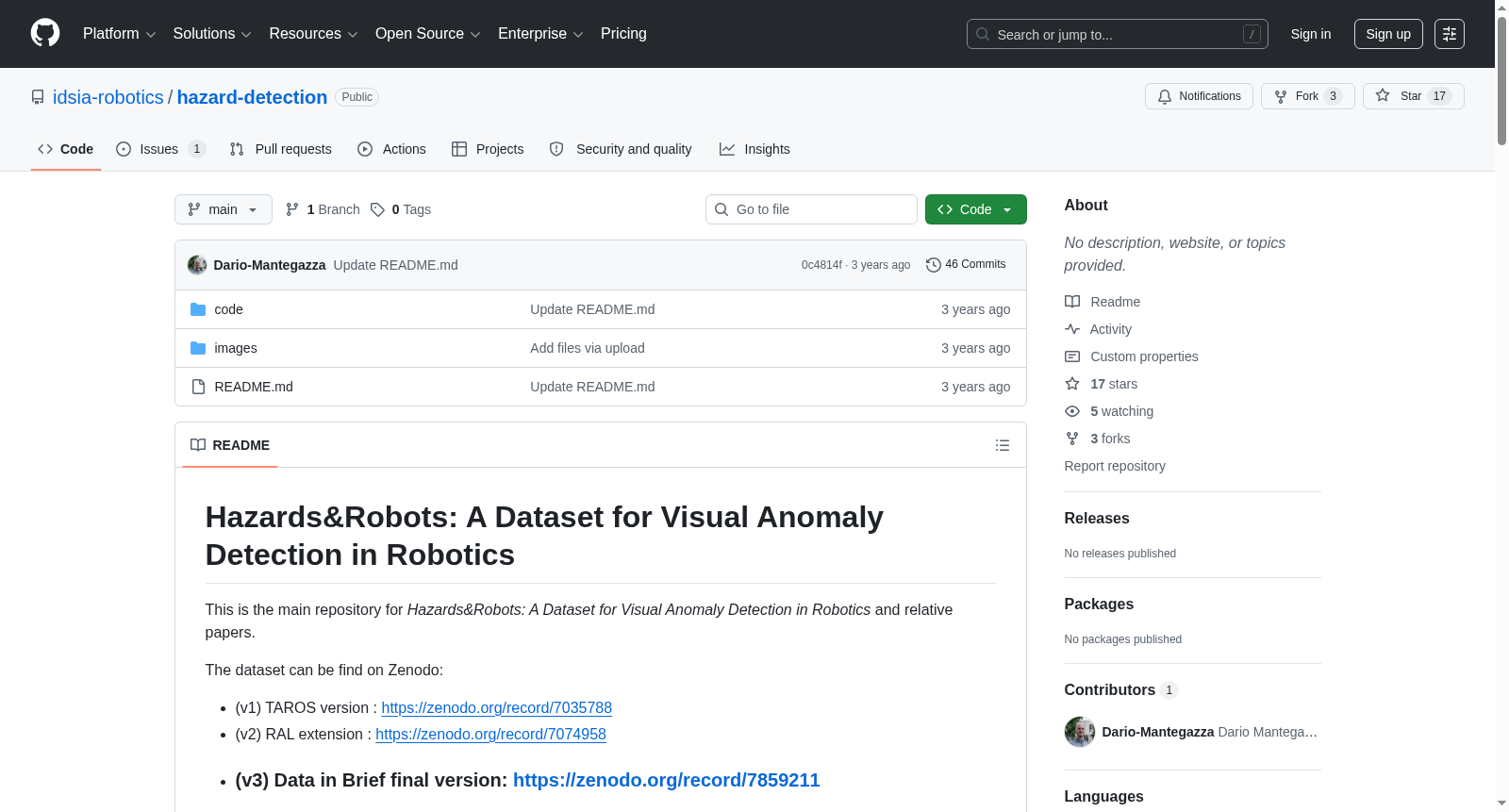Expand the Solutions menu
1509x812 pixels.
pyautogui.click(x=212, y=34)
